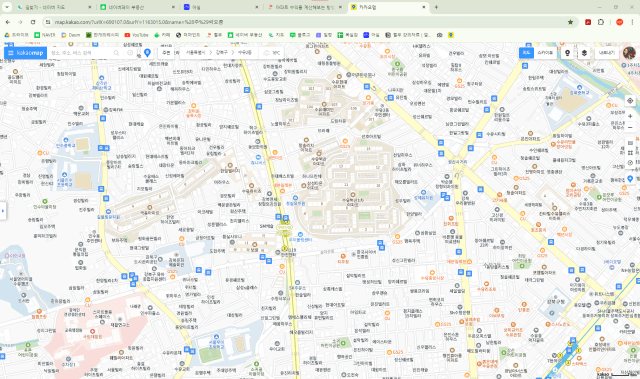Open the directions route icon beside search

[x=130, y=53]
